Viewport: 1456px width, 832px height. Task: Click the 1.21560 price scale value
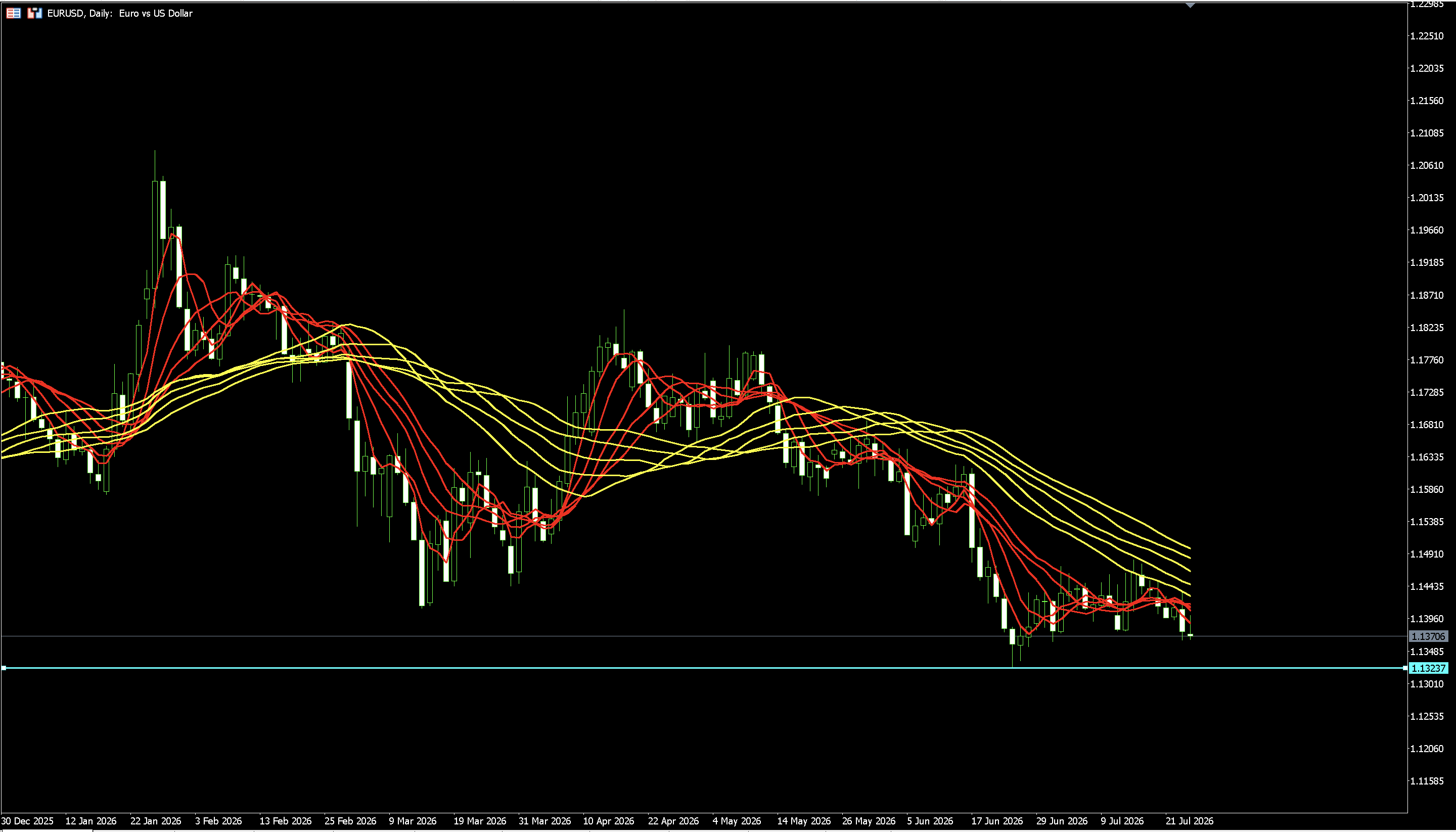(1427, 101)
